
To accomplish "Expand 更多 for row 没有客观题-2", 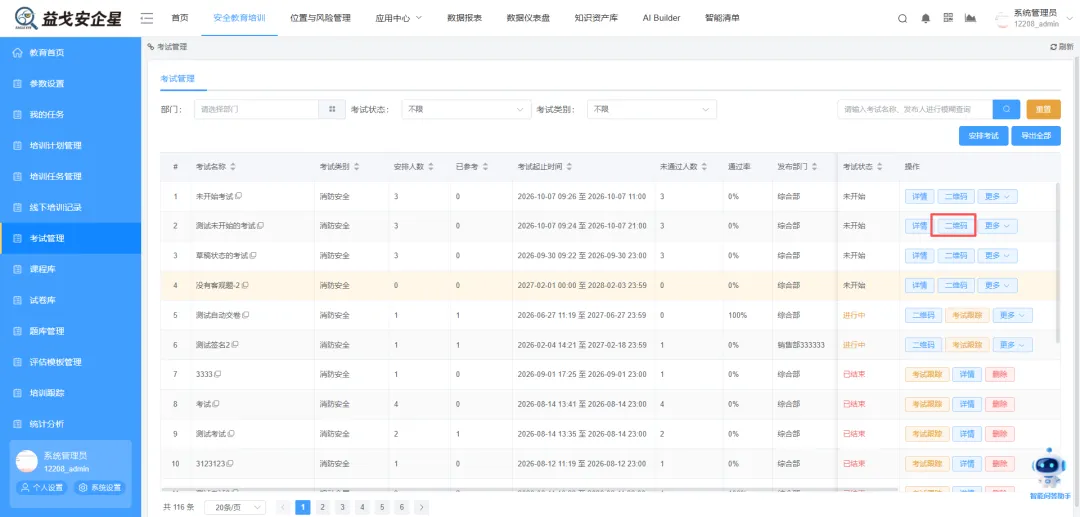I will pos(997,285).
